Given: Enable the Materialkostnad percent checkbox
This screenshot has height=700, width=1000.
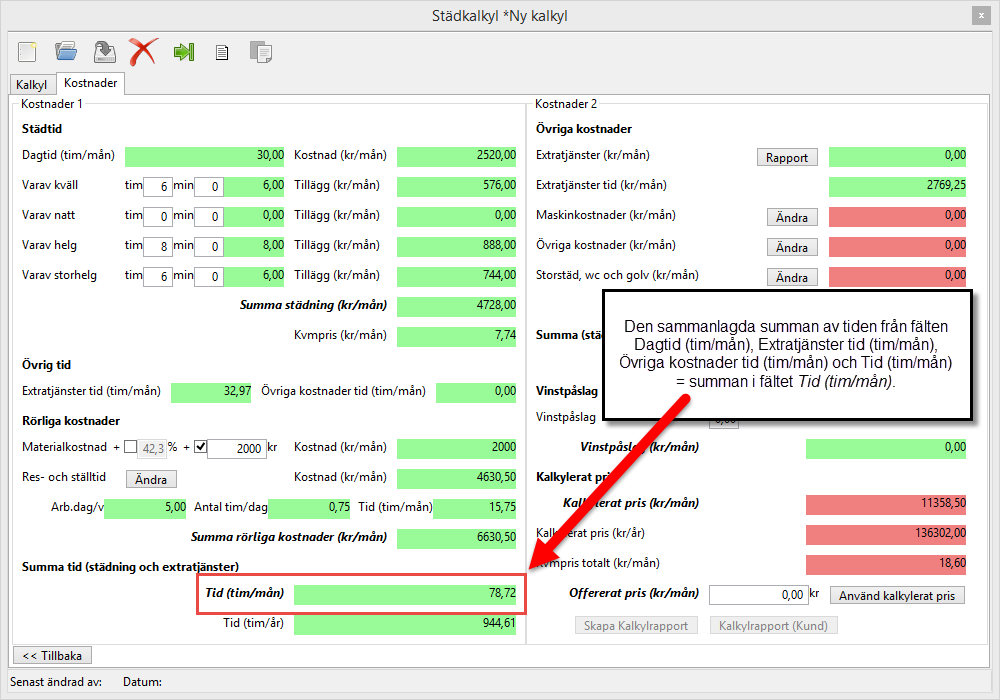Looking at the screenshot, I should point(131,447).
